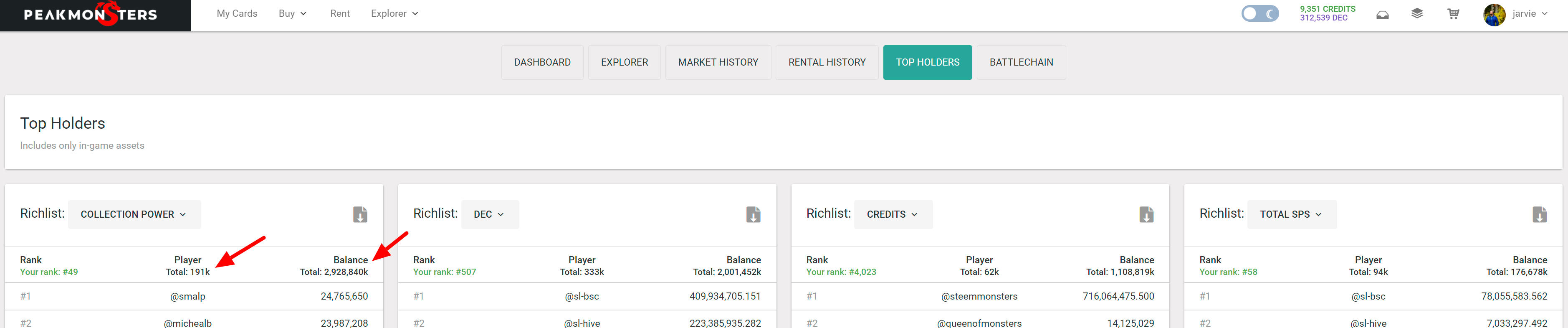This screenshot has height=328, width=1568.
Task: Open the inbox tray icon
Action: [1382, 14]
